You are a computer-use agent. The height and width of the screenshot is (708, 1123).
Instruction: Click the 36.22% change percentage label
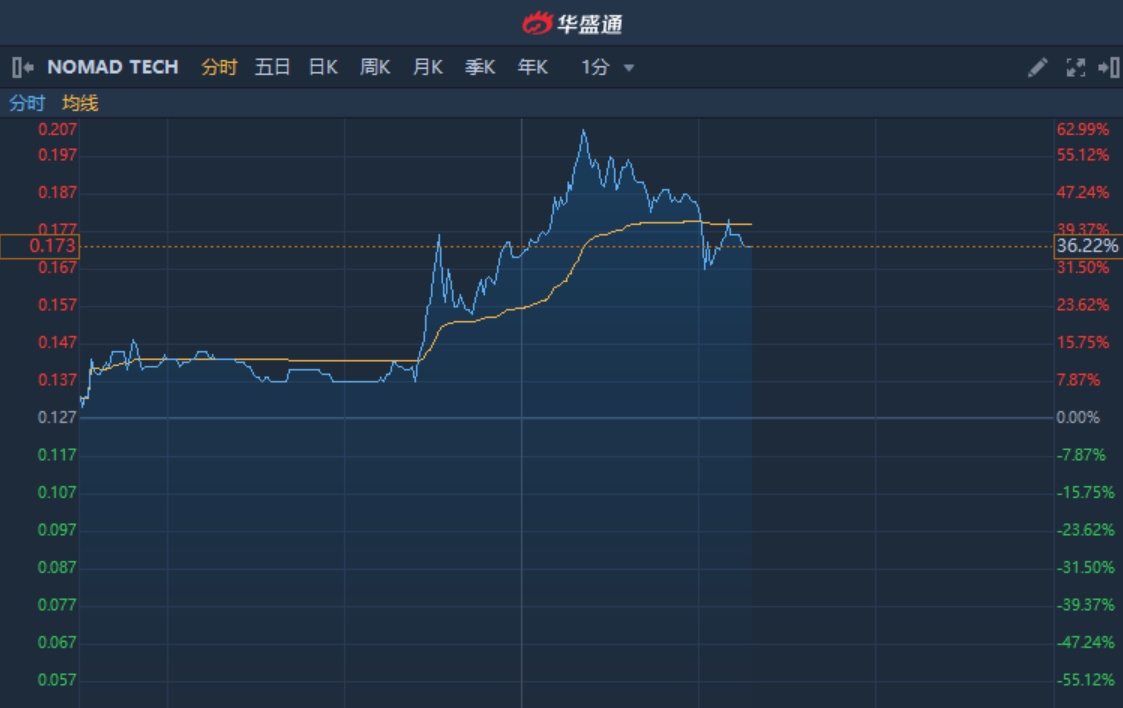point(1087,245)
